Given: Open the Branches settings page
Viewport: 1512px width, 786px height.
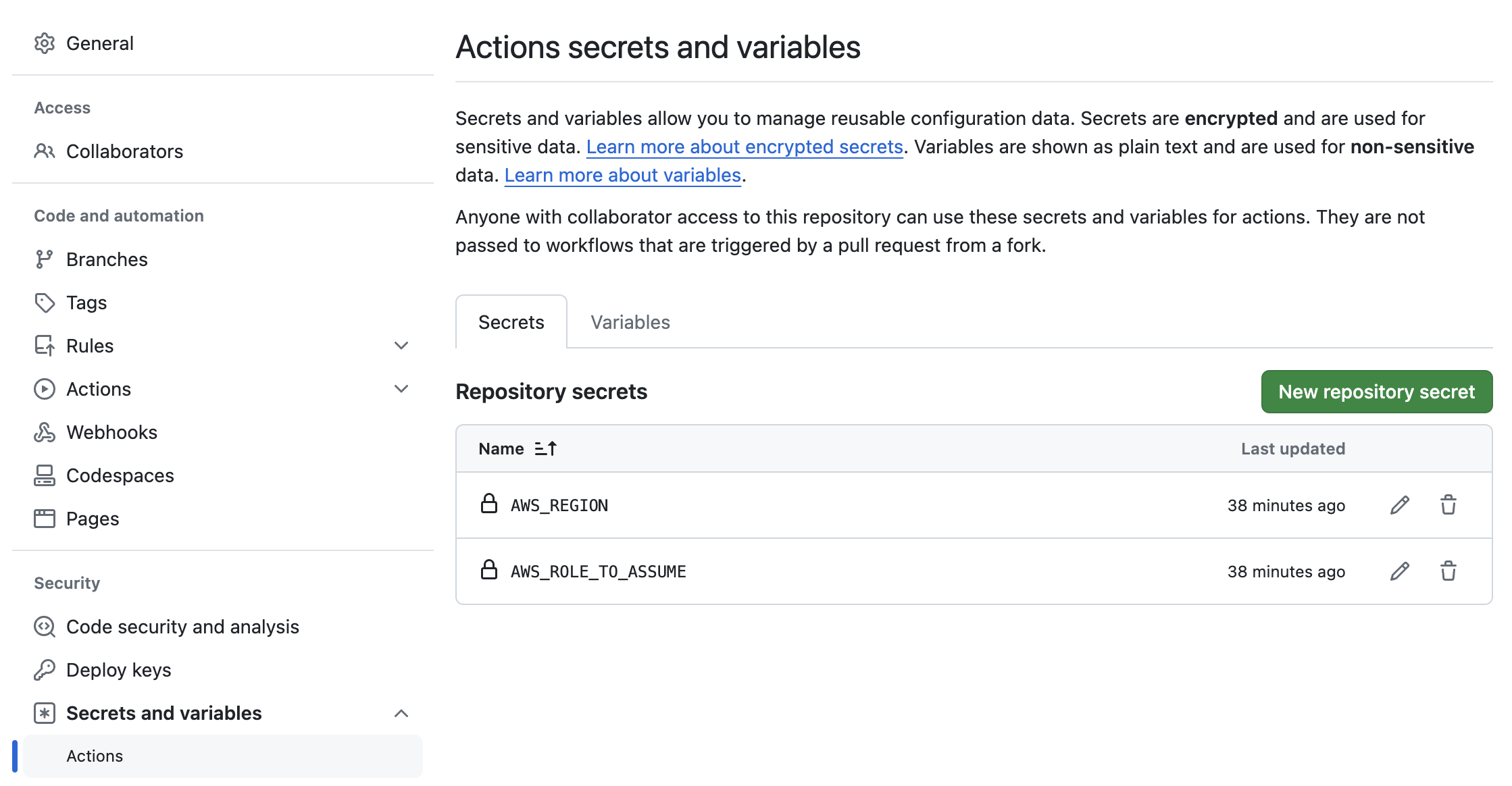Looking at the screenshot, I should click(x=107, y=259).
